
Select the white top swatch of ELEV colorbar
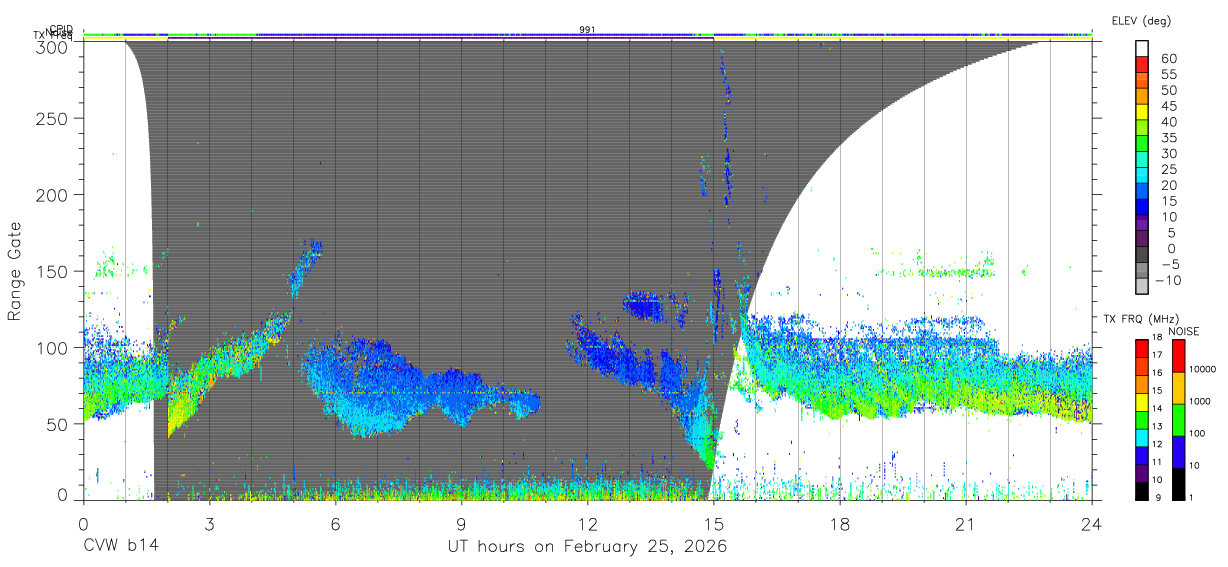click(x=1143, y=48)
